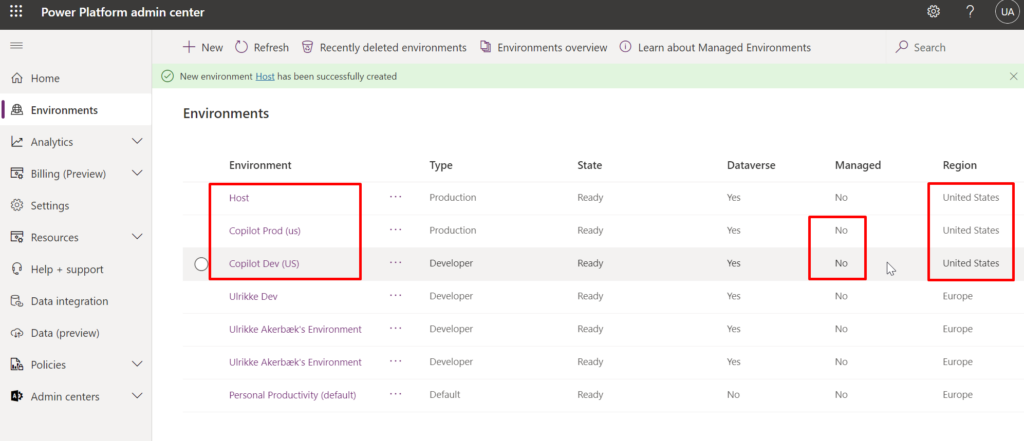The image size is (1024, 441).
Task: Click the Environments overview icon
Action: tap(485, 47)
